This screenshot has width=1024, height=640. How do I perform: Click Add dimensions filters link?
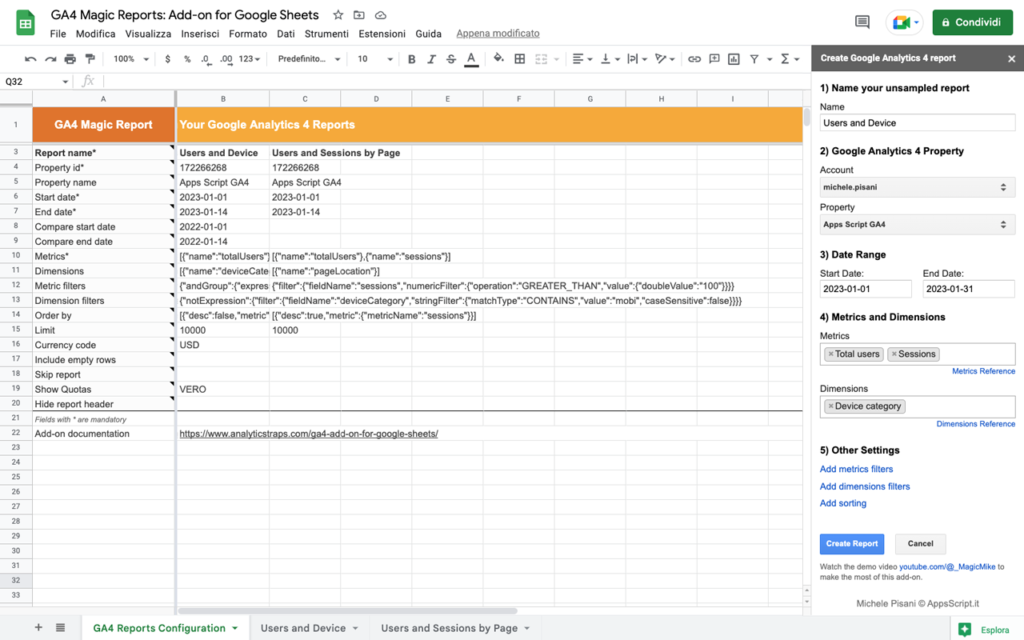865,487
